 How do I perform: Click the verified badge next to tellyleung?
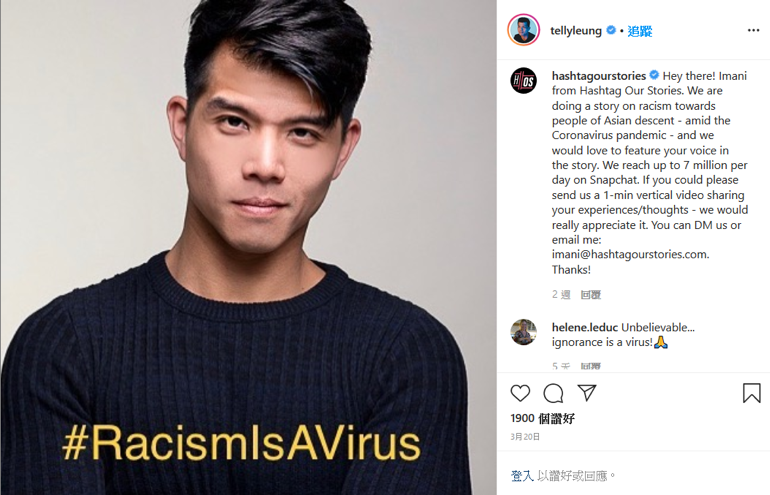[x=610, y=30]
